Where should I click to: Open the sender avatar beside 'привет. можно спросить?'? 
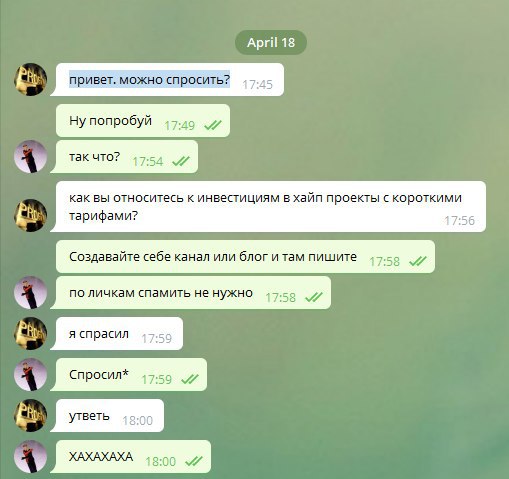tap(30, 80)
